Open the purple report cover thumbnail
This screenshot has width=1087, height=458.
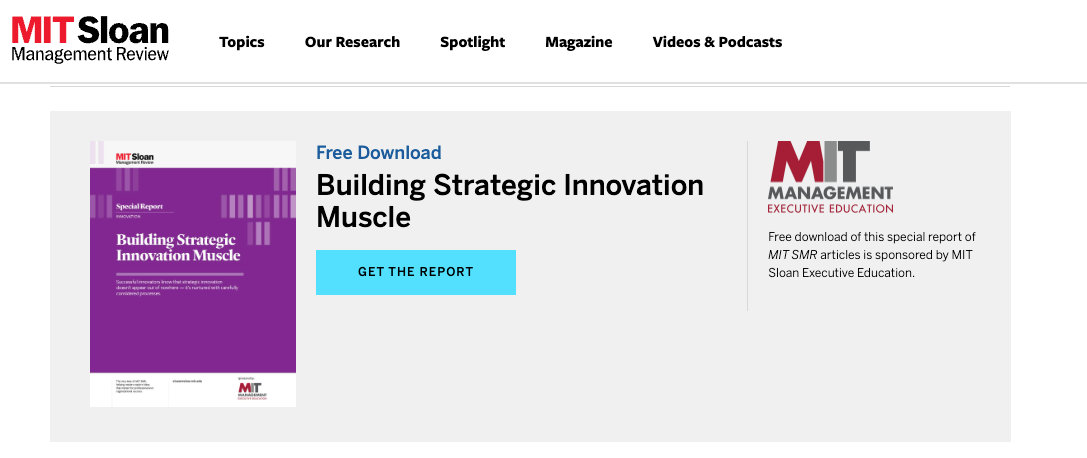point(193,274)
